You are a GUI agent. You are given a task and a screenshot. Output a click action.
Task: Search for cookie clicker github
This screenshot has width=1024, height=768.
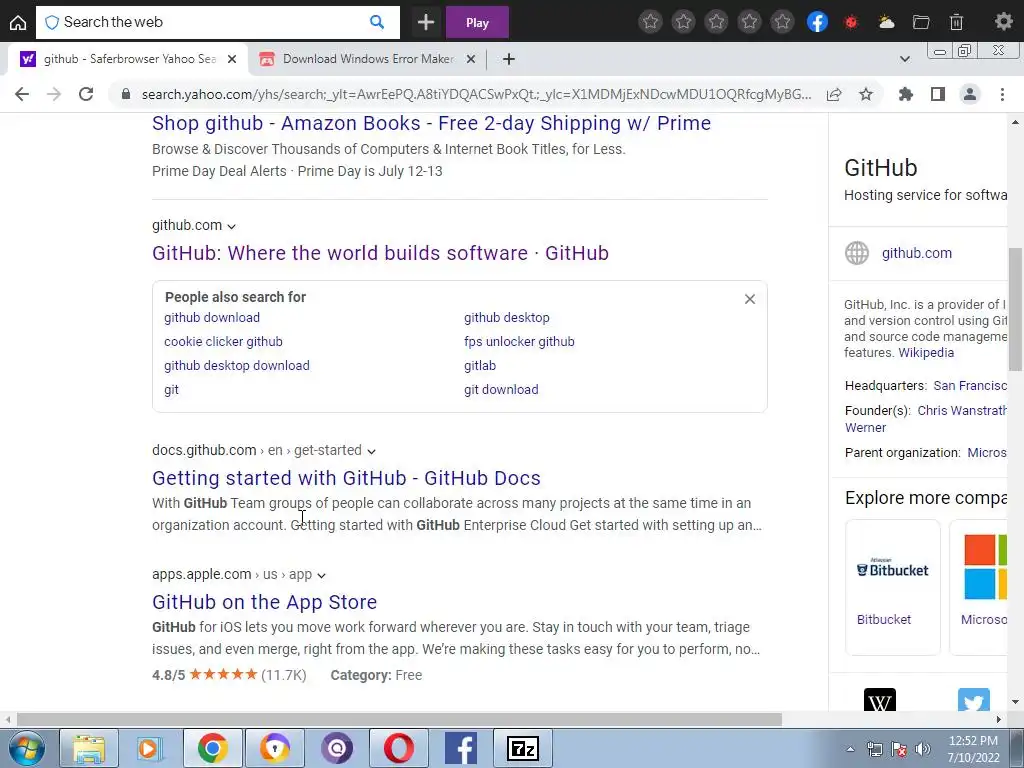point(223,342)
